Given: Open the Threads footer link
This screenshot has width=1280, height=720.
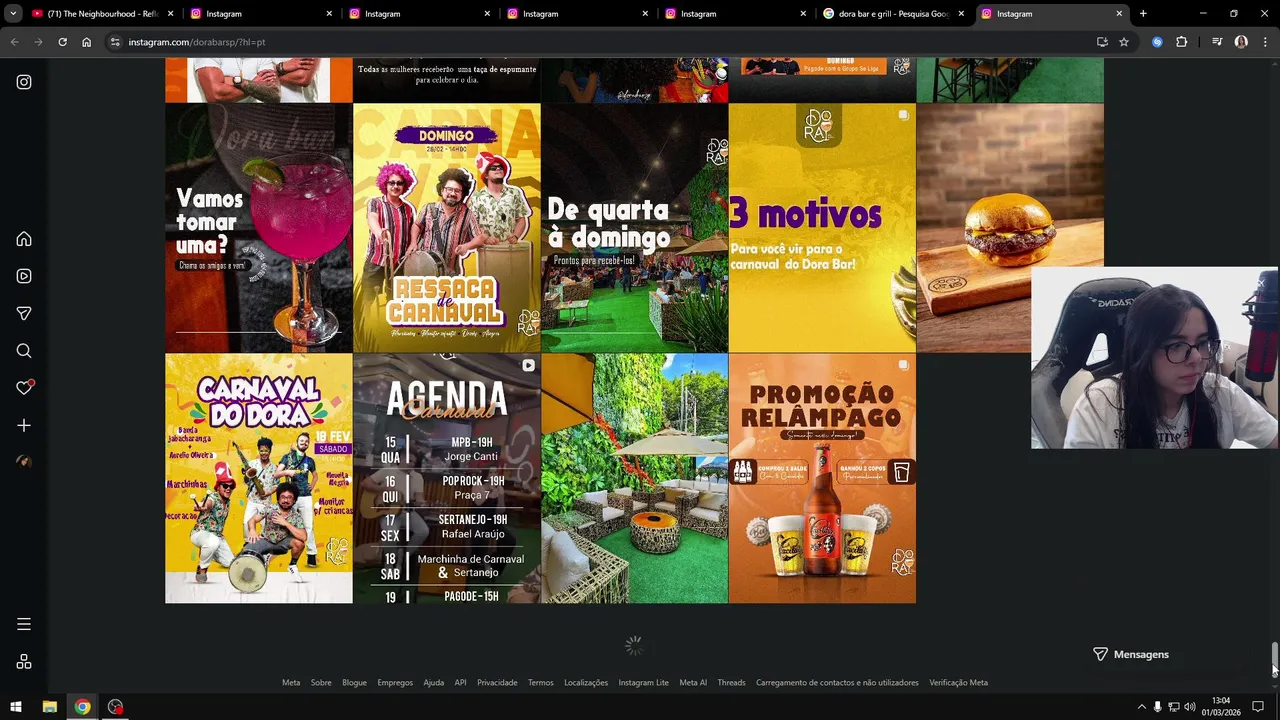Looking at the screenshot, I should point(731,683).
